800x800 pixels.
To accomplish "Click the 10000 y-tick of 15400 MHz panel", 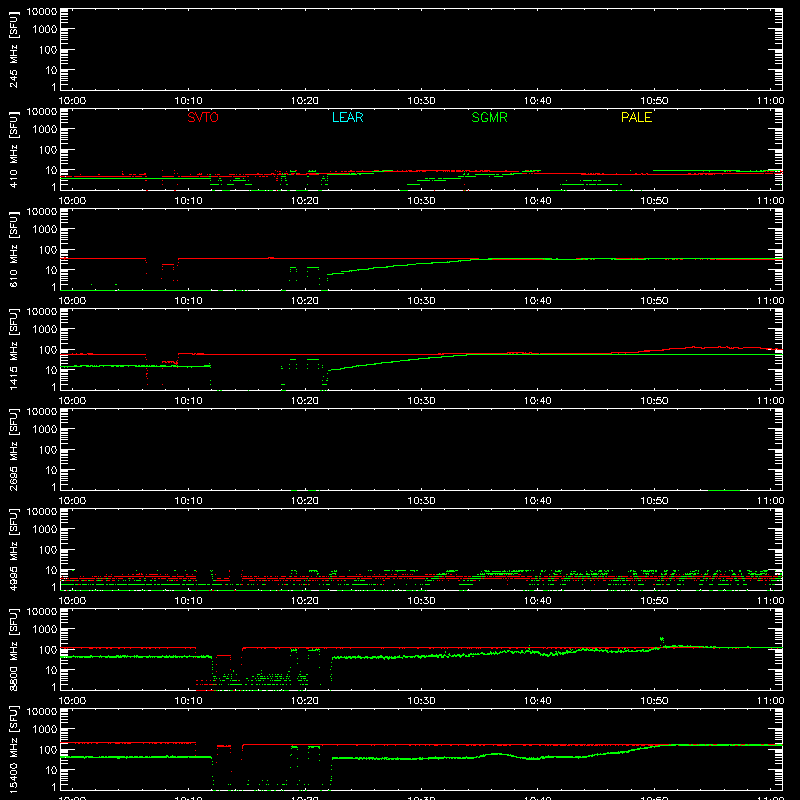I will pyautogui.click(x=42, y=712).
